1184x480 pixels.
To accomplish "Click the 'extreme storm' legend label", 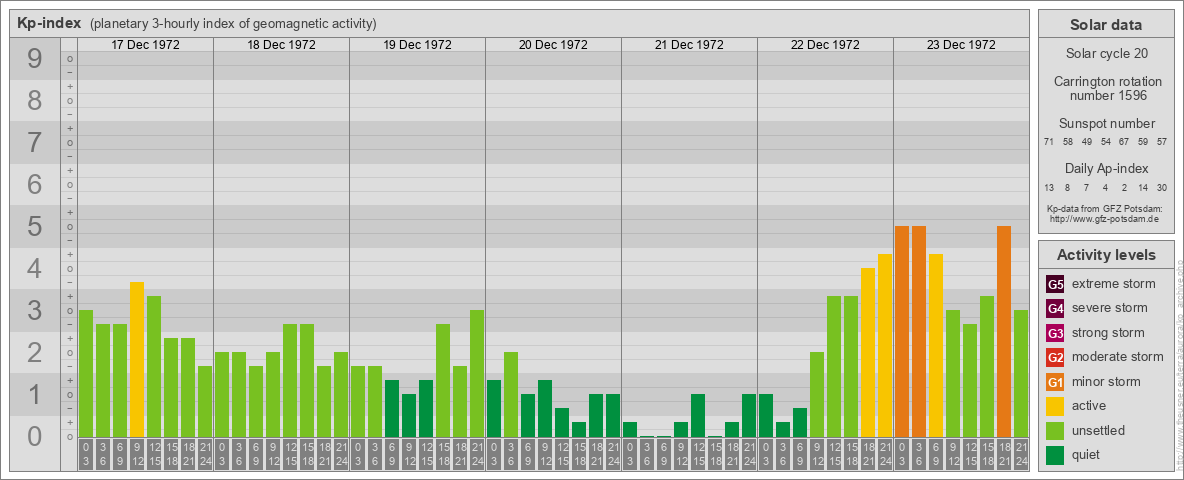I will (x=1114, y=284).
